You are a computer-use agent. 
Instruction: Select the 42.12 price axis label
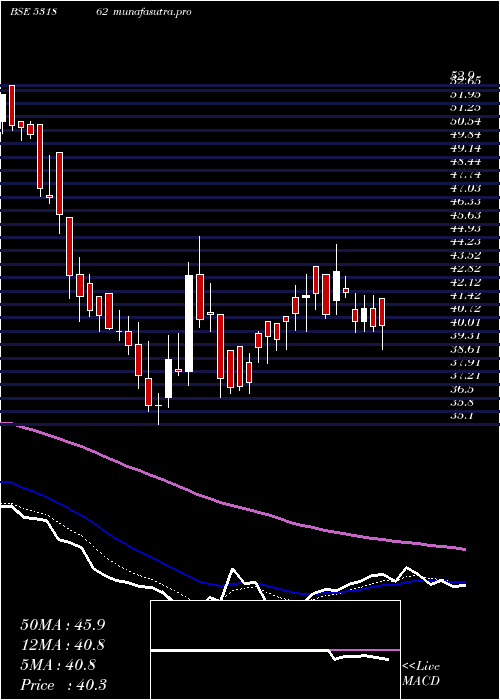pos(464,282)
